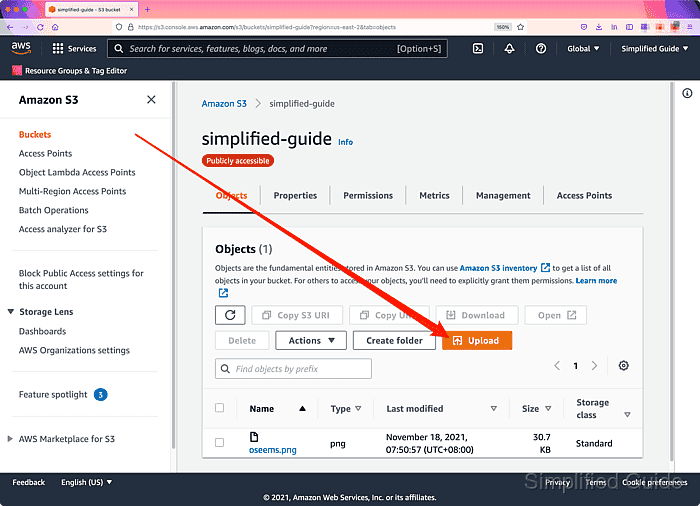Go to next page of objects
Screen dimensions: 700x506
tap(594, 366)
